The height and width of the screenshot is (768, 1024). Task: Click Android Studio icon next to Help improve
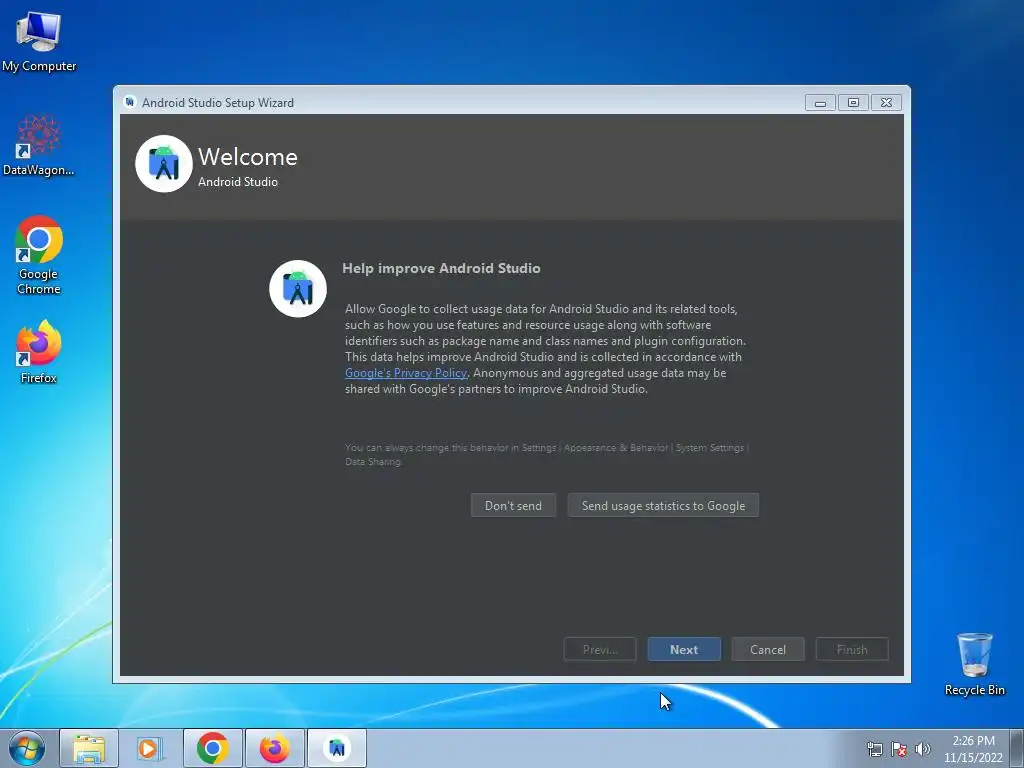(298, 289)
